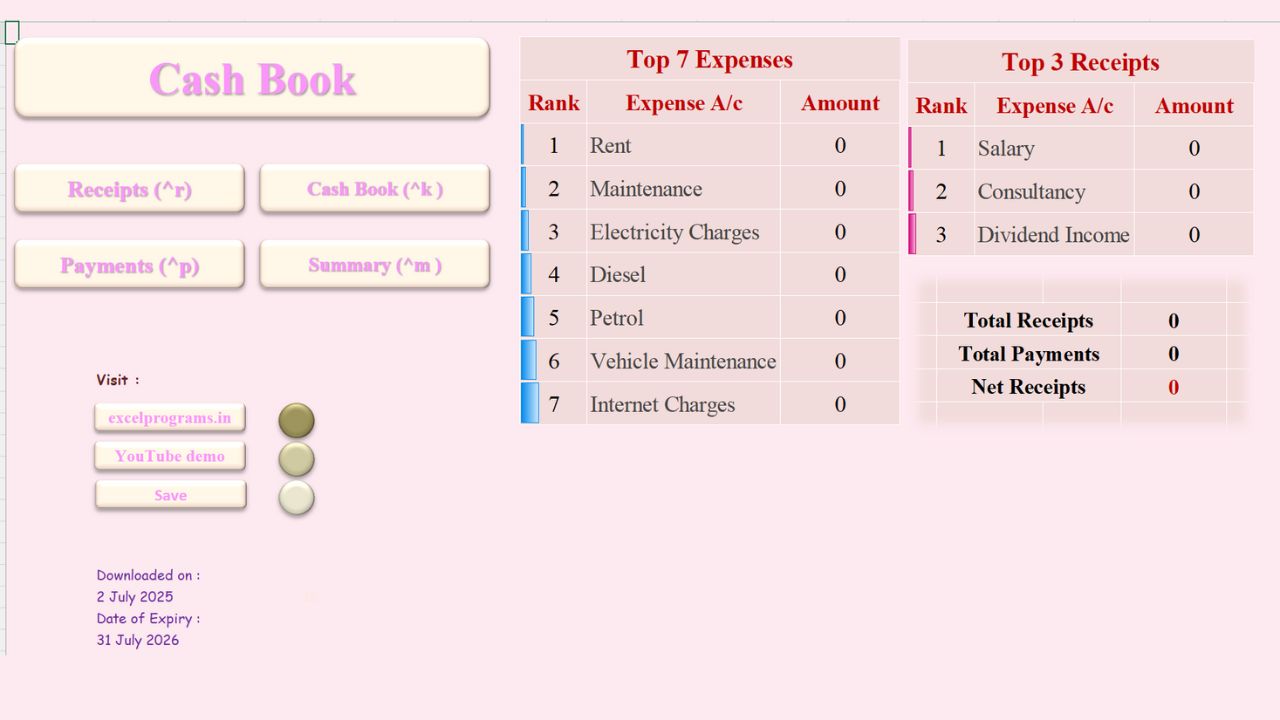
Task: Click the dark olive round button
Action: (x=296, y=420)
